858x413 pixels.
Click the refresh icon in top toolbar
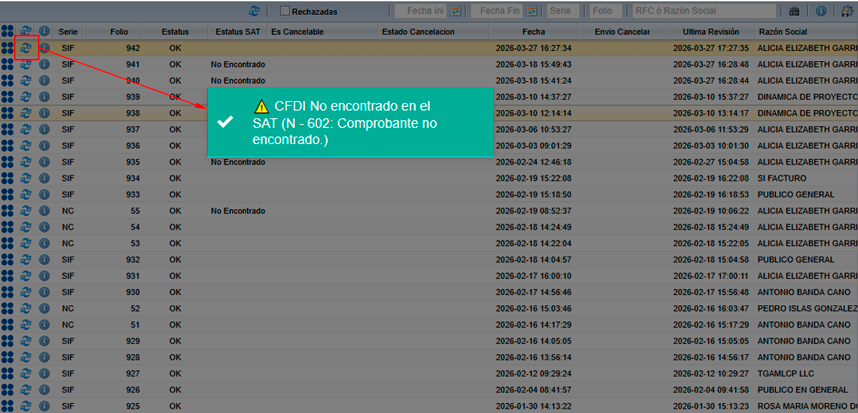tap(255, 11)
